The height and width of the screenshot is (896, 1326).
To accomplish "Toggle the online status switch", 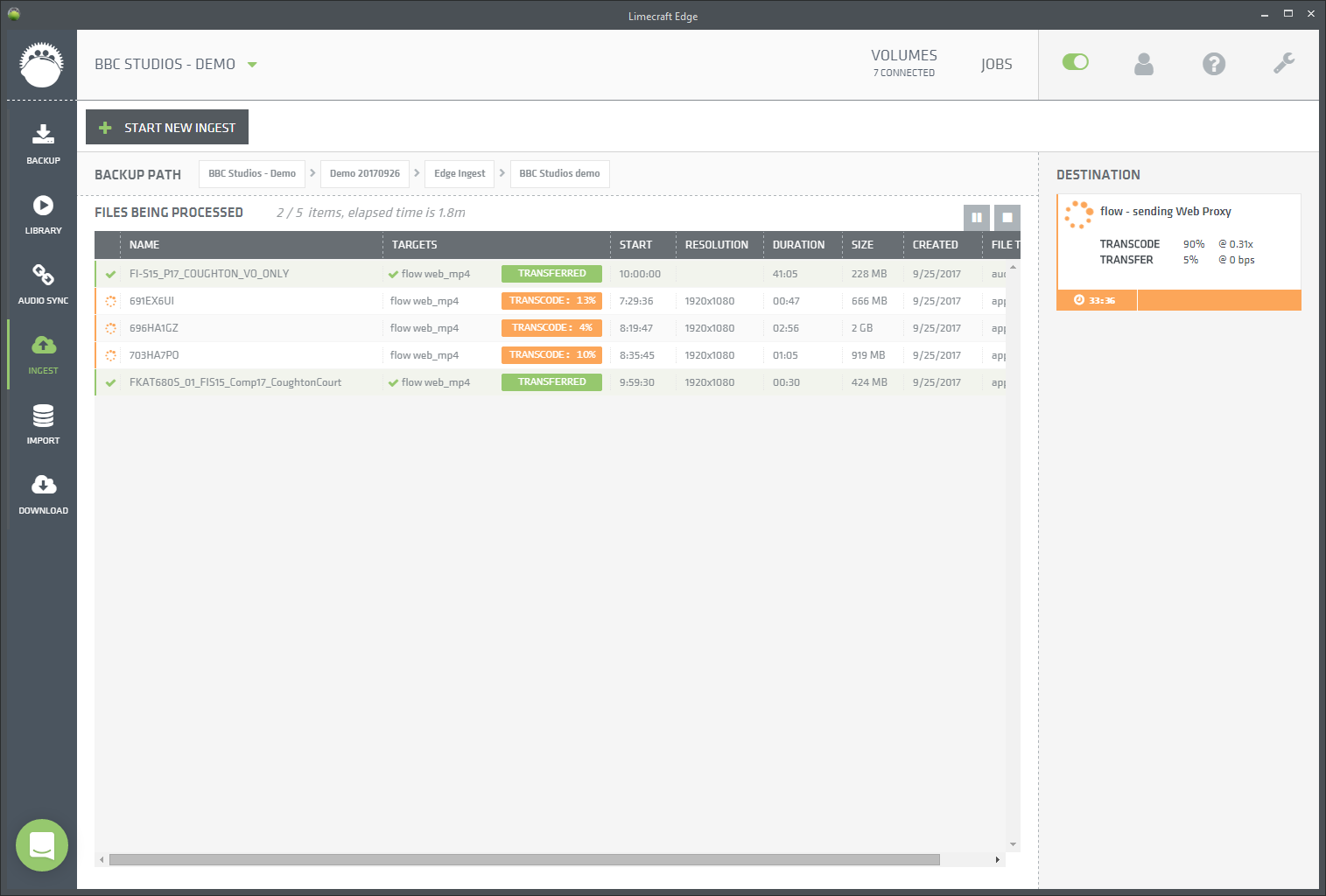I will (1075, 62).
